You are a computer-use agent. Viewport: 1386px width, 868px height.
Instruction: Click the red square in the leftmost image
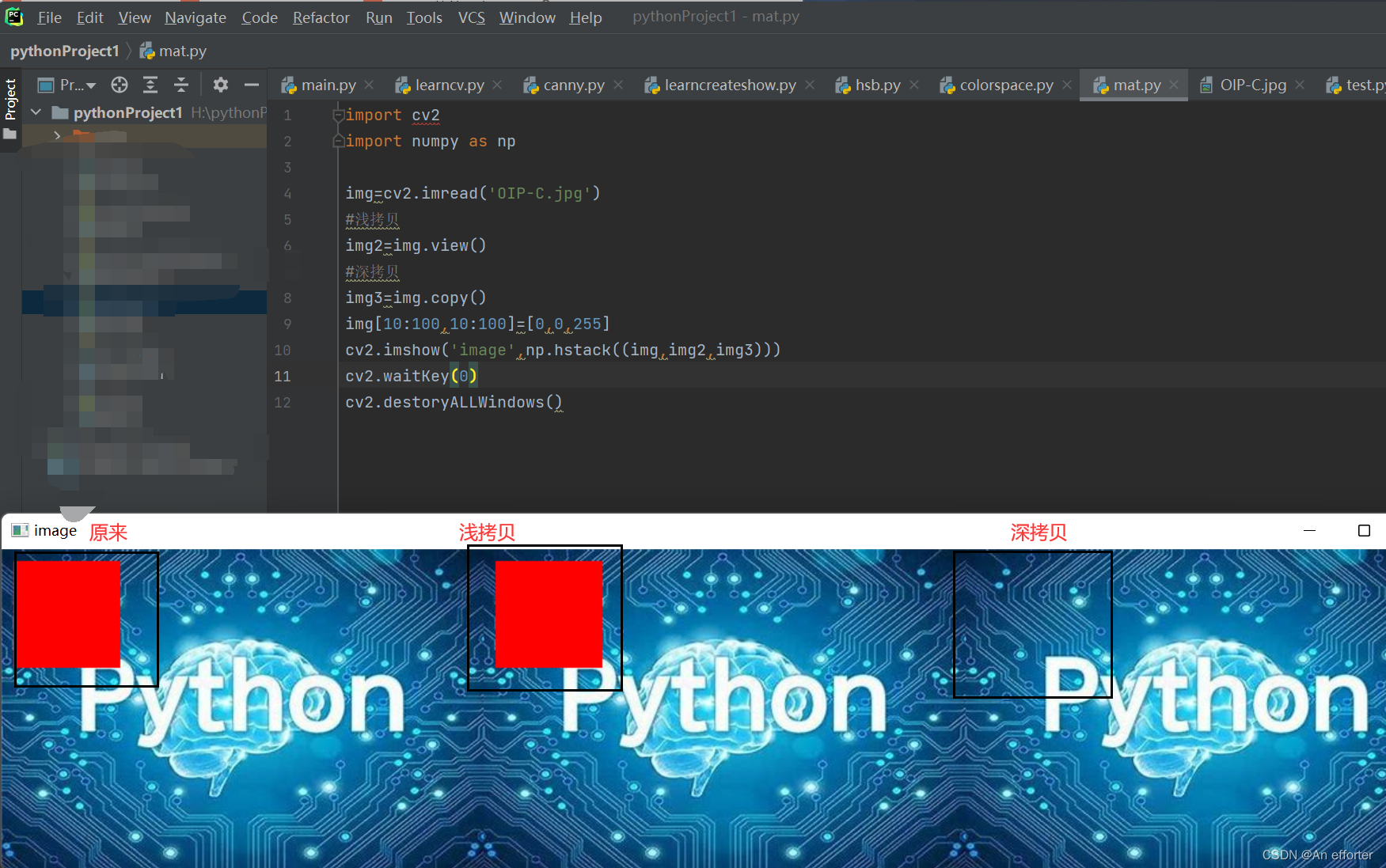(68, 614)
